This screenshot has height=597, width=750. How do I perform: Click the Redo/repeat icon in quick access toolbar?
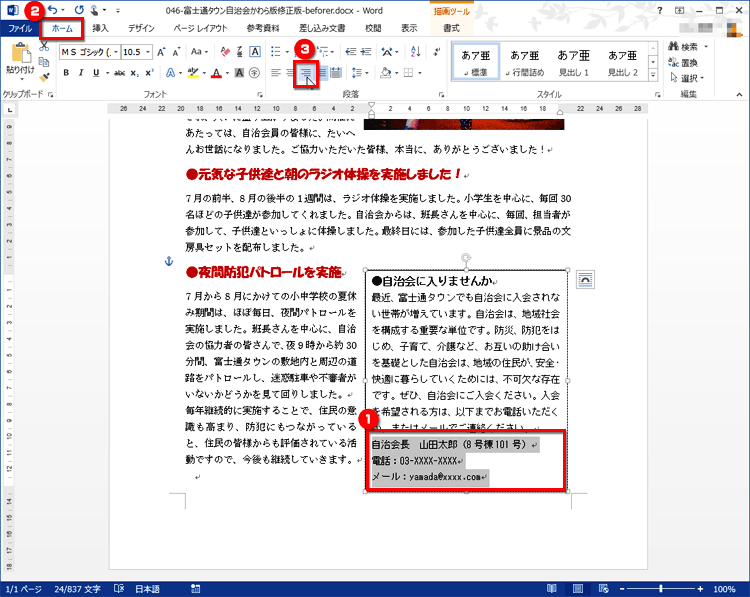[79, 10]
